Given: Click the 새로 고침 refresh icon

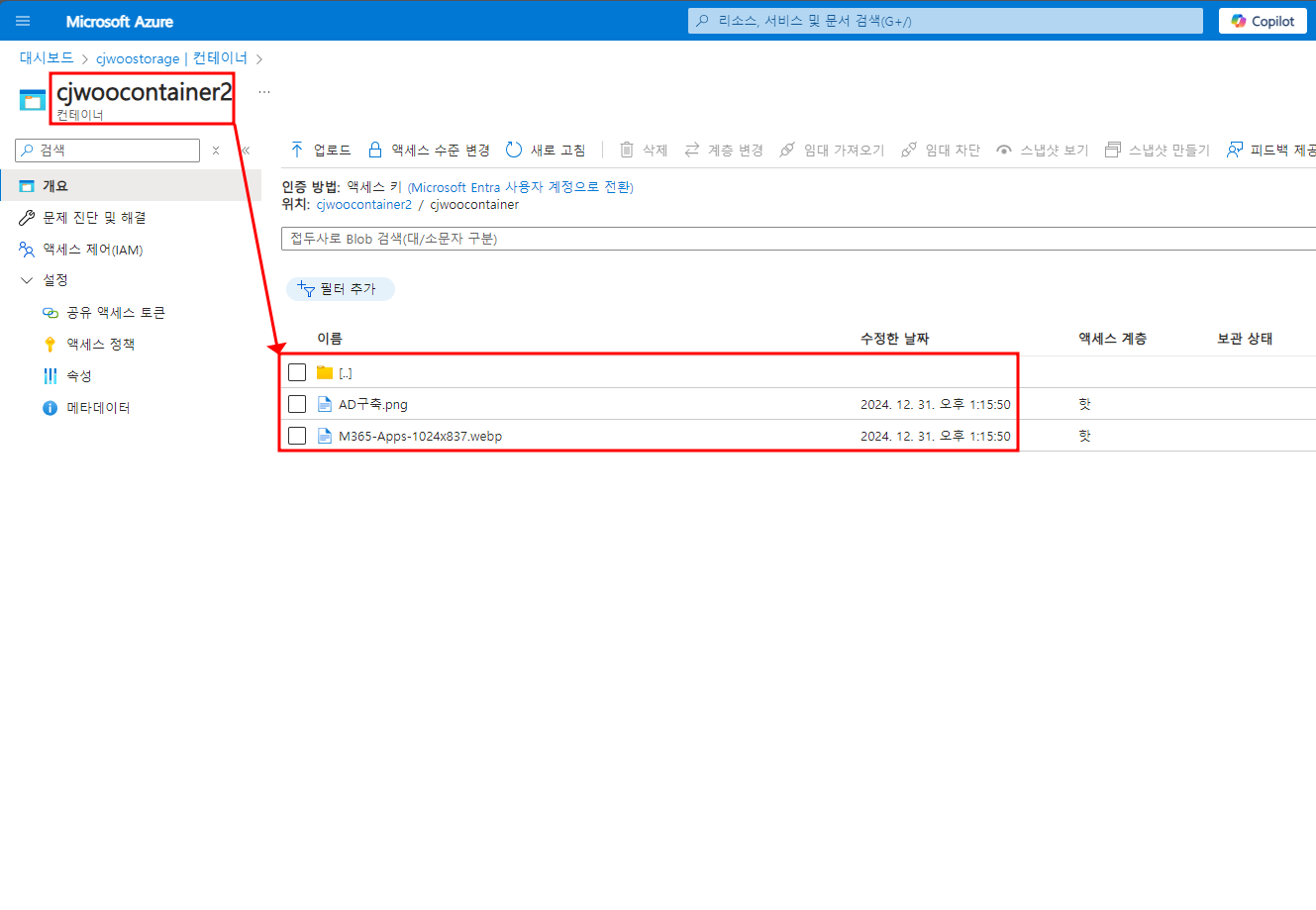Looking at the screenshot, I should [x=514, y=150].
